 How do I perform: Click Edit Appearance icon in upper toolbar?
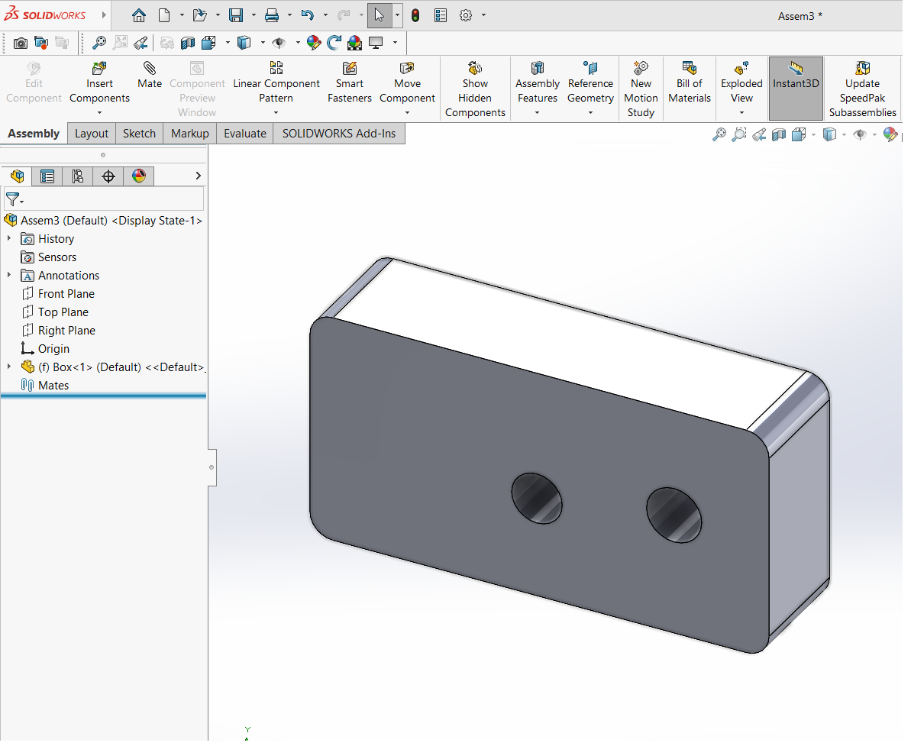[314, 43]
